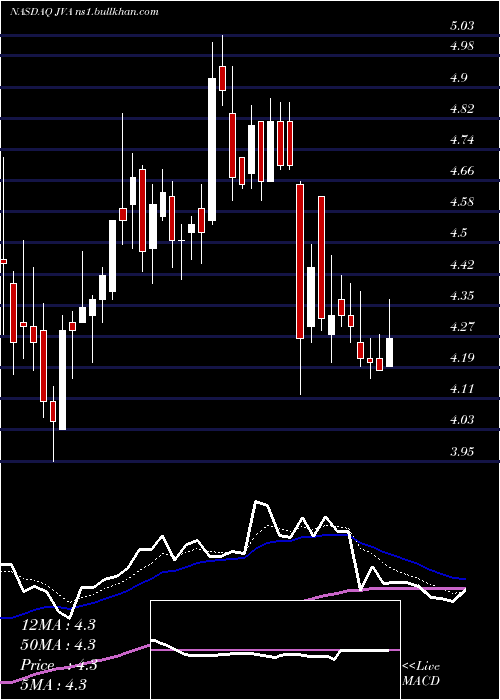
Task: Click the <<Live MACD label
Action: pyautogui.click(x=421, y=673)
